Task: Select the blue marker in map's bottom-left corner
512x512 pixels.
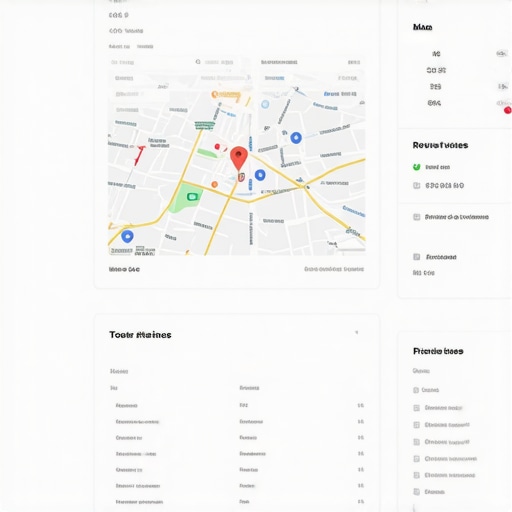Action: [x=127, y=236]
